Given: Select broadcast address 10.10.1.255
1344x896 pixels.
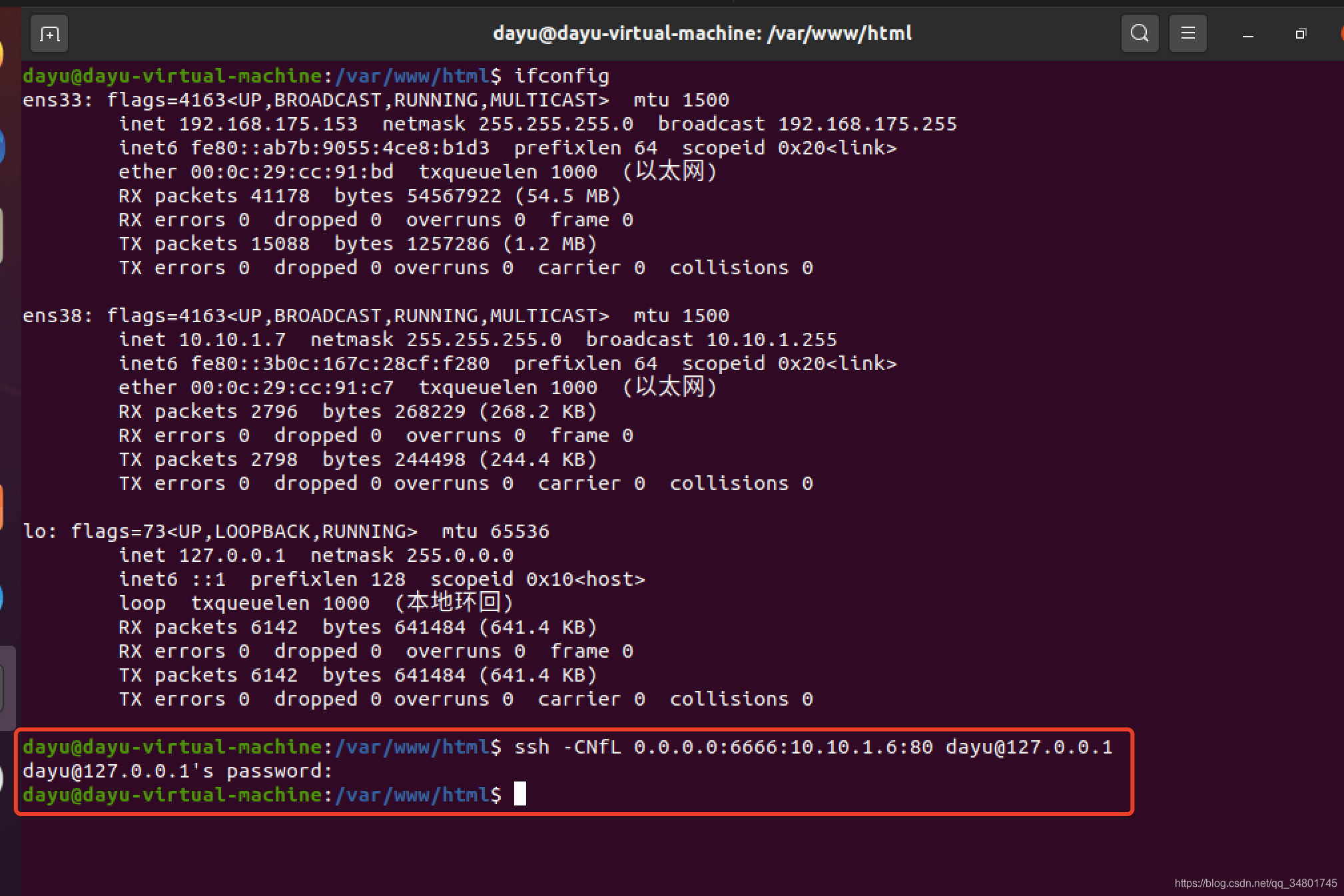Looking at the screenshot, I should pos(771,339).
